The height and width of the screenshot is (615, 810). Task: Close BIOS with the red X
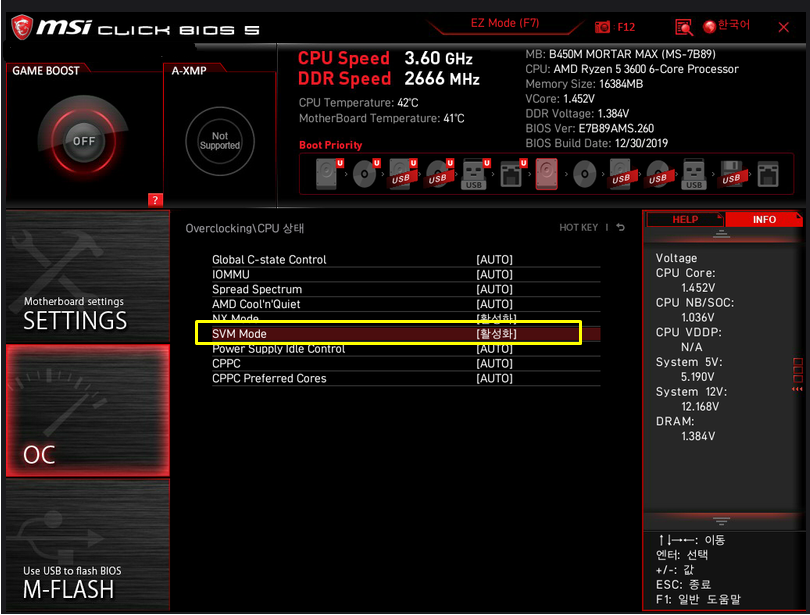783,27
